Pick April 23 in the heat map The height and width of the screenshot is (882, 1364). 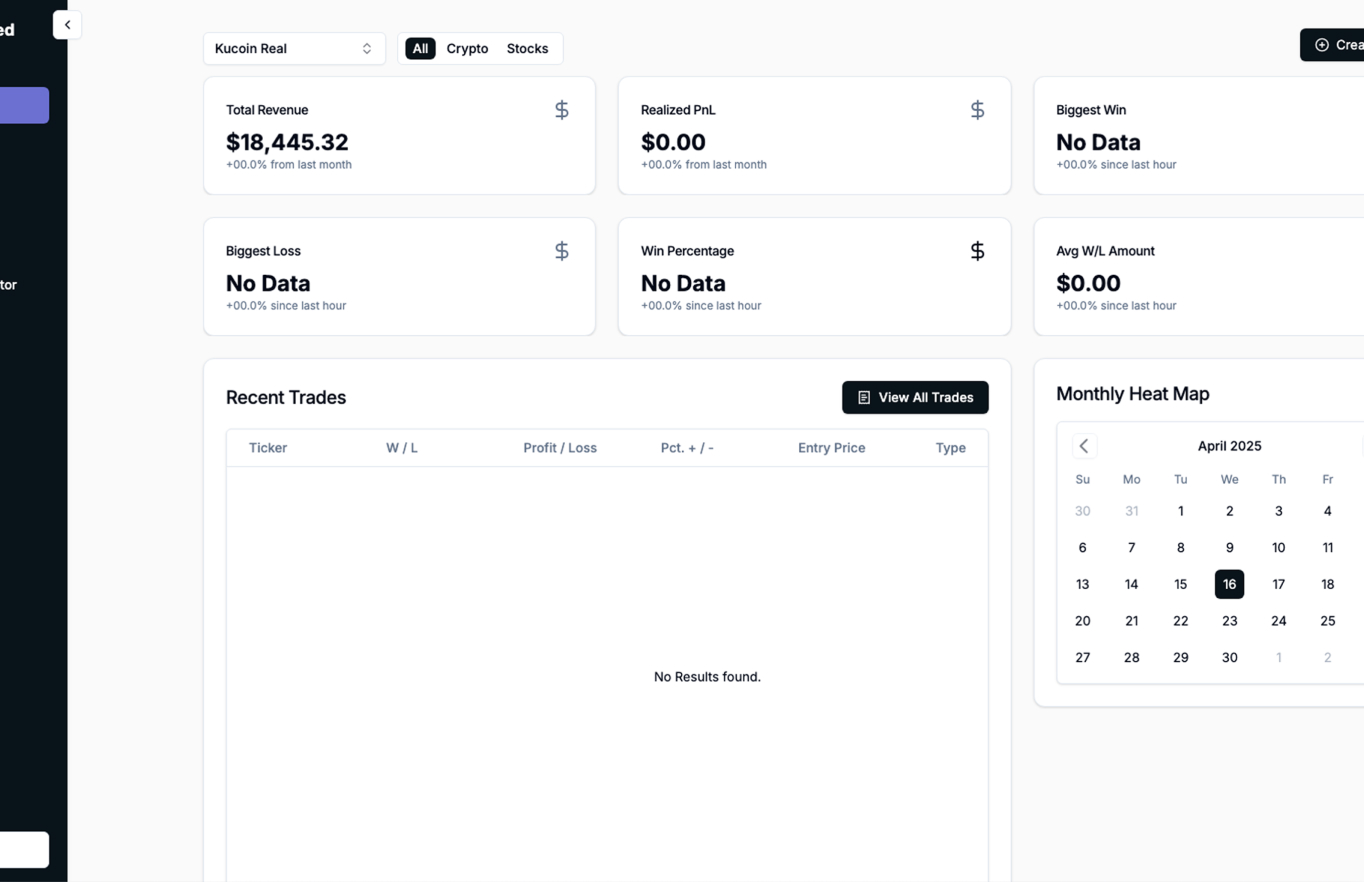tap(1230, 621)
